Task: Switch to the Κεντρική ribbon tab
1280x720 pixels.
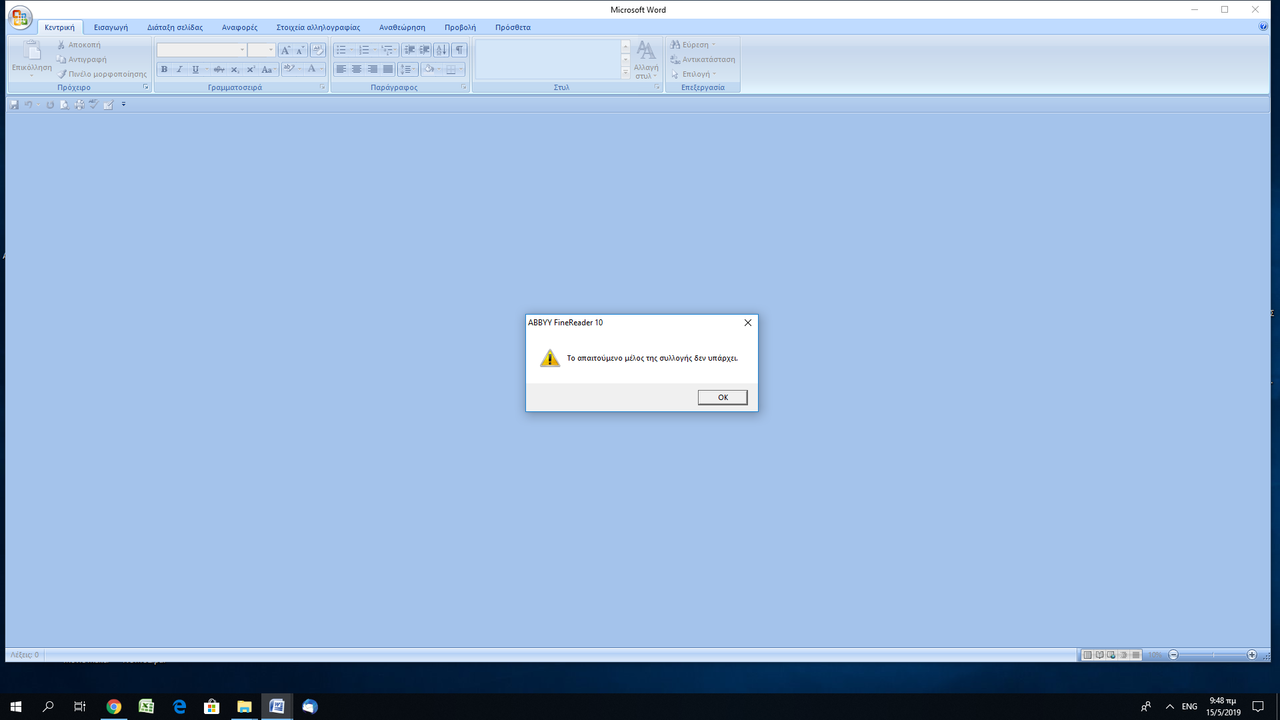Action: (59, 27)
